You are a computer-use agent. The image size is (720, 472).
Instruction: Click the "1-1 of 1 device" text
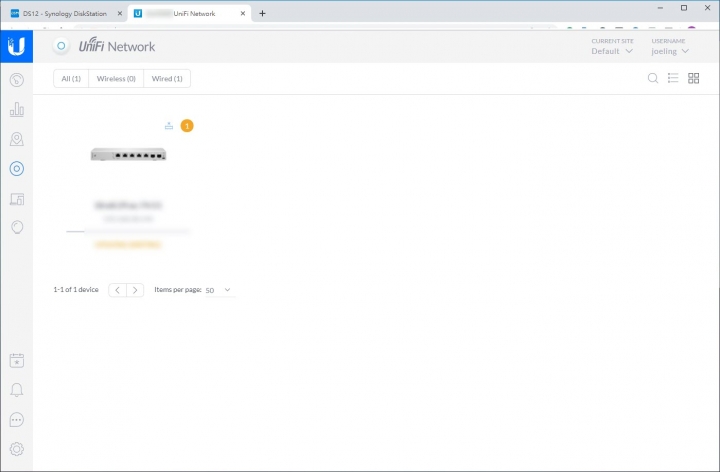point(76,290)
